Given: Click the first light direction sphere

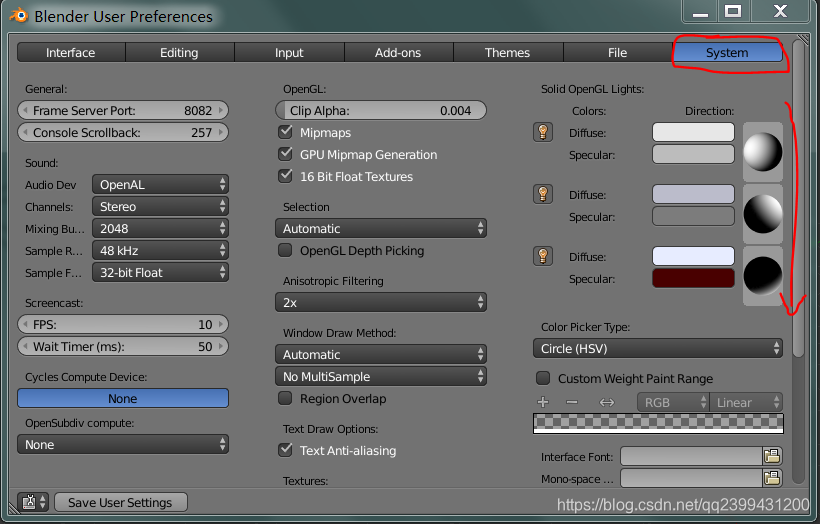Looking at the screenshot, I should (x=762, y=152).
